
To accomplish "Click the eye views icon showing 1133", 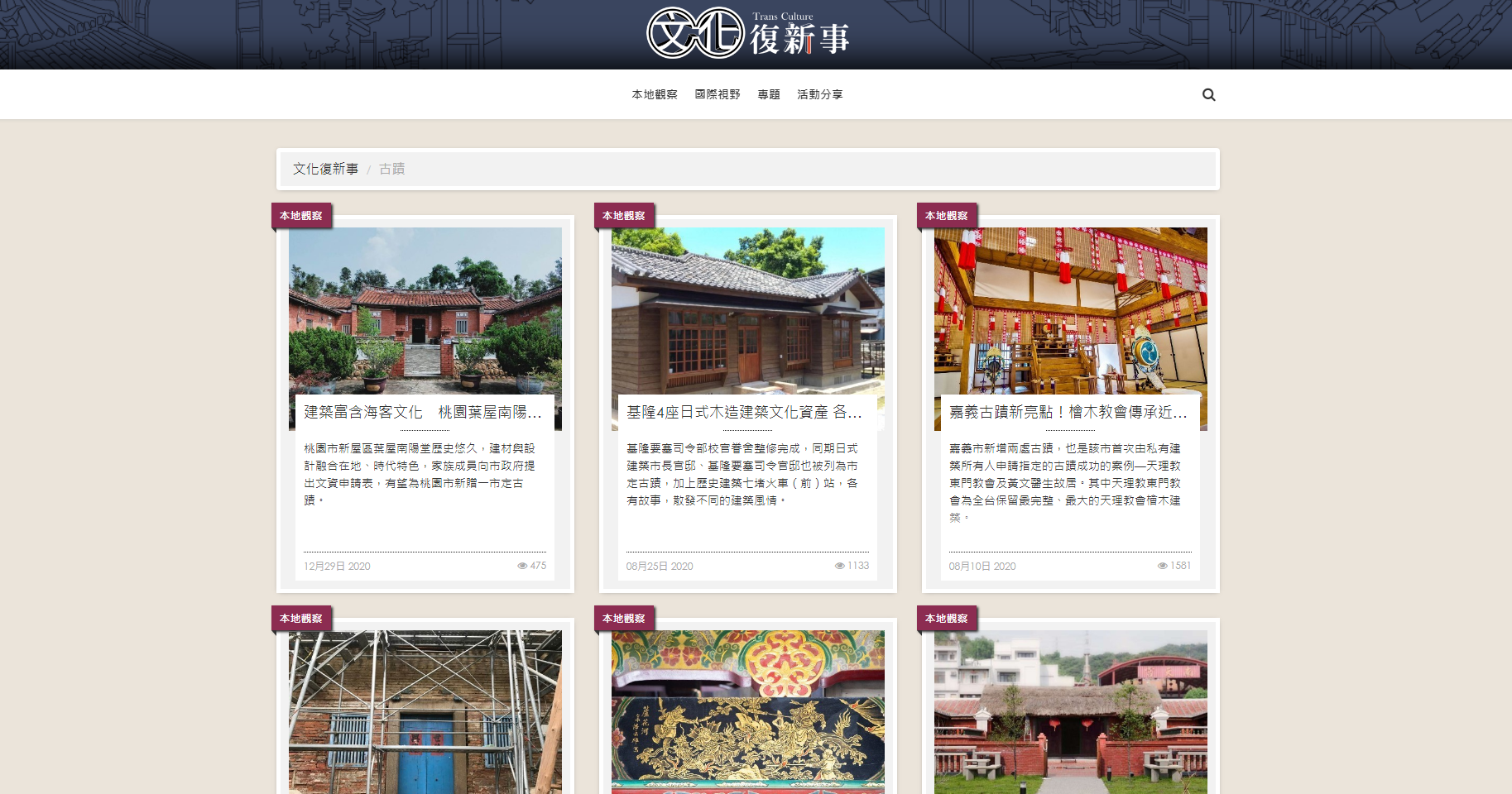I will (x=839, y=566).
